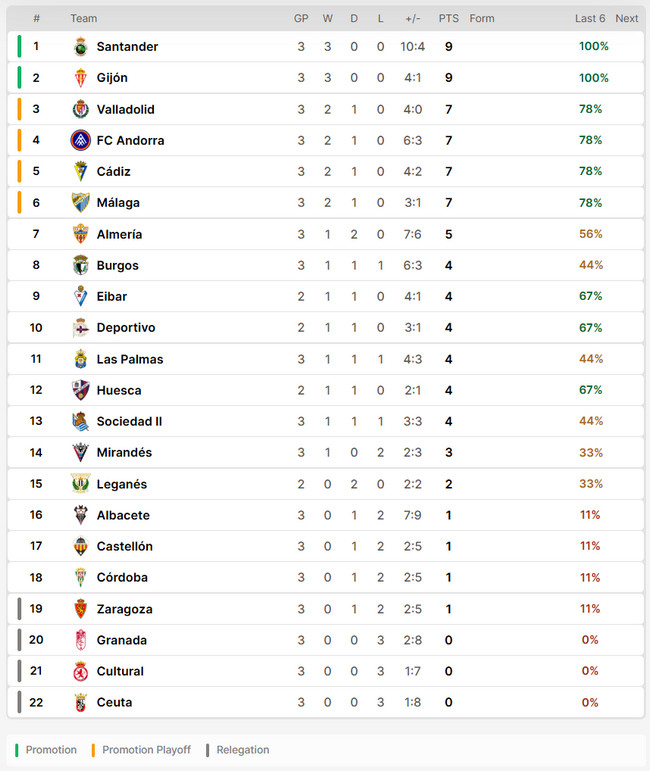Click the Last 6 column header
Viewport: 650px width, 771px height.
(590, 19)
